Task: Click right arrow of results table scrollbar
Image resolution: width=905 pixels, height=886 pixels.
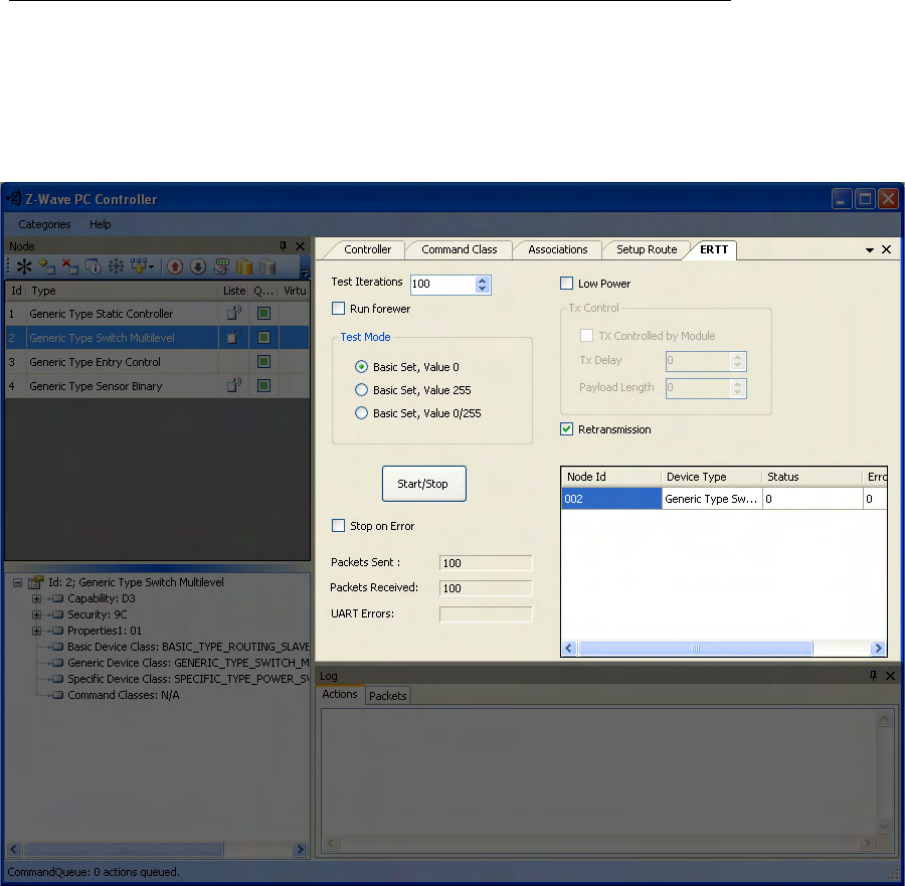Action: point(878,648)
